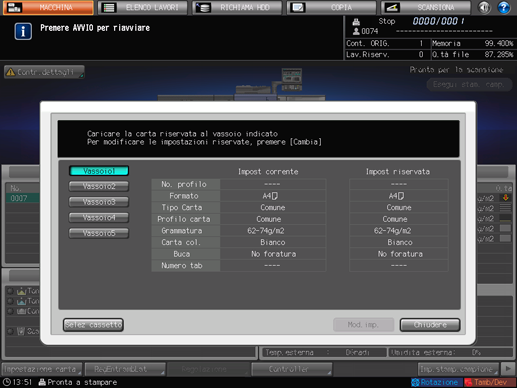This screenshot has width=517, height=388.
Task: Open the Controller menu
Action: click(x=292, y=369)
